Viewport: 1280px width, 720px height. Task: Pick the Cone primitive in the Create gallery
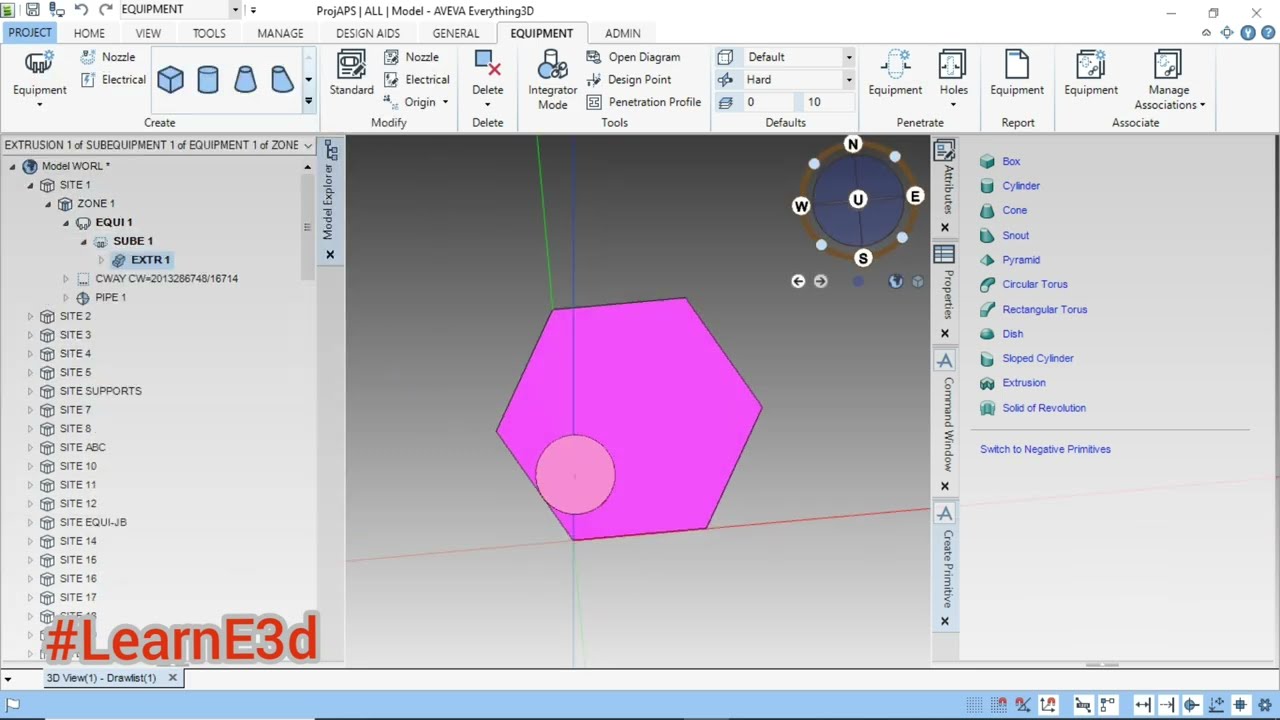(x=245, y=79)
